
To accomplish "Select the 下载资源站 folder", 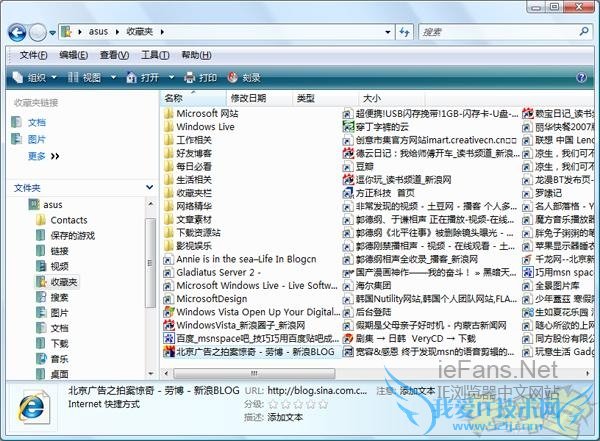I will click(x=192, y=233).
